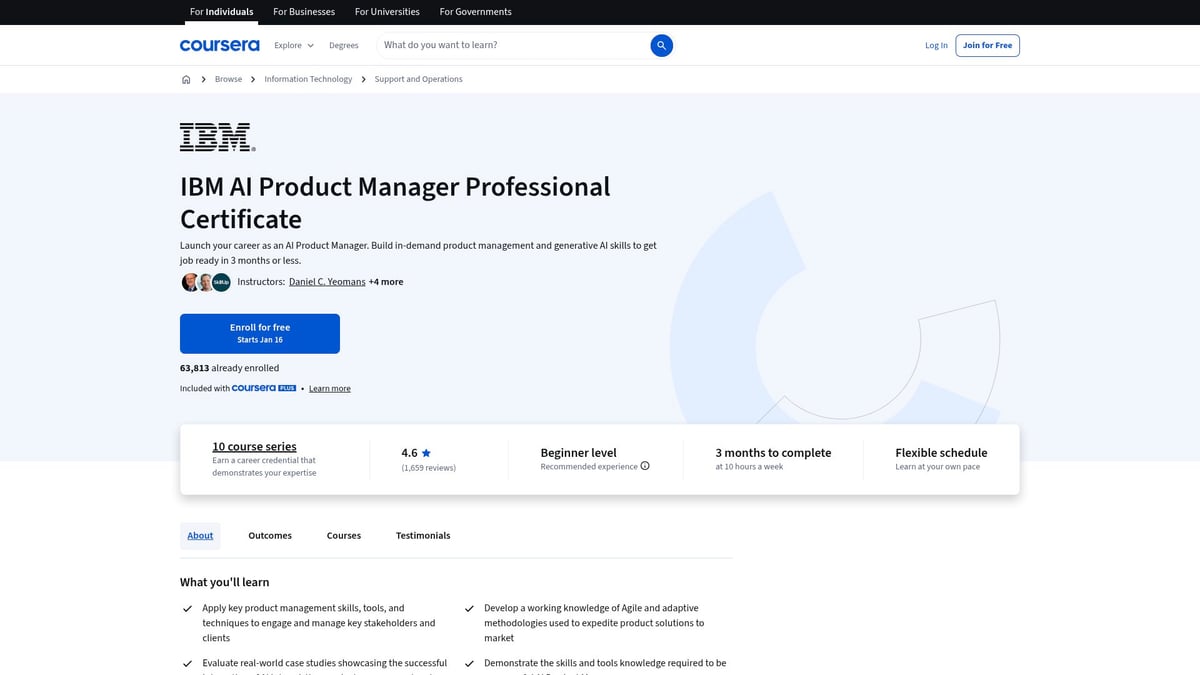The height and width of the screenshot is (675, 1200).
Task: Click the 'Recommended experience' text
Action: click(x=589, y=466)
